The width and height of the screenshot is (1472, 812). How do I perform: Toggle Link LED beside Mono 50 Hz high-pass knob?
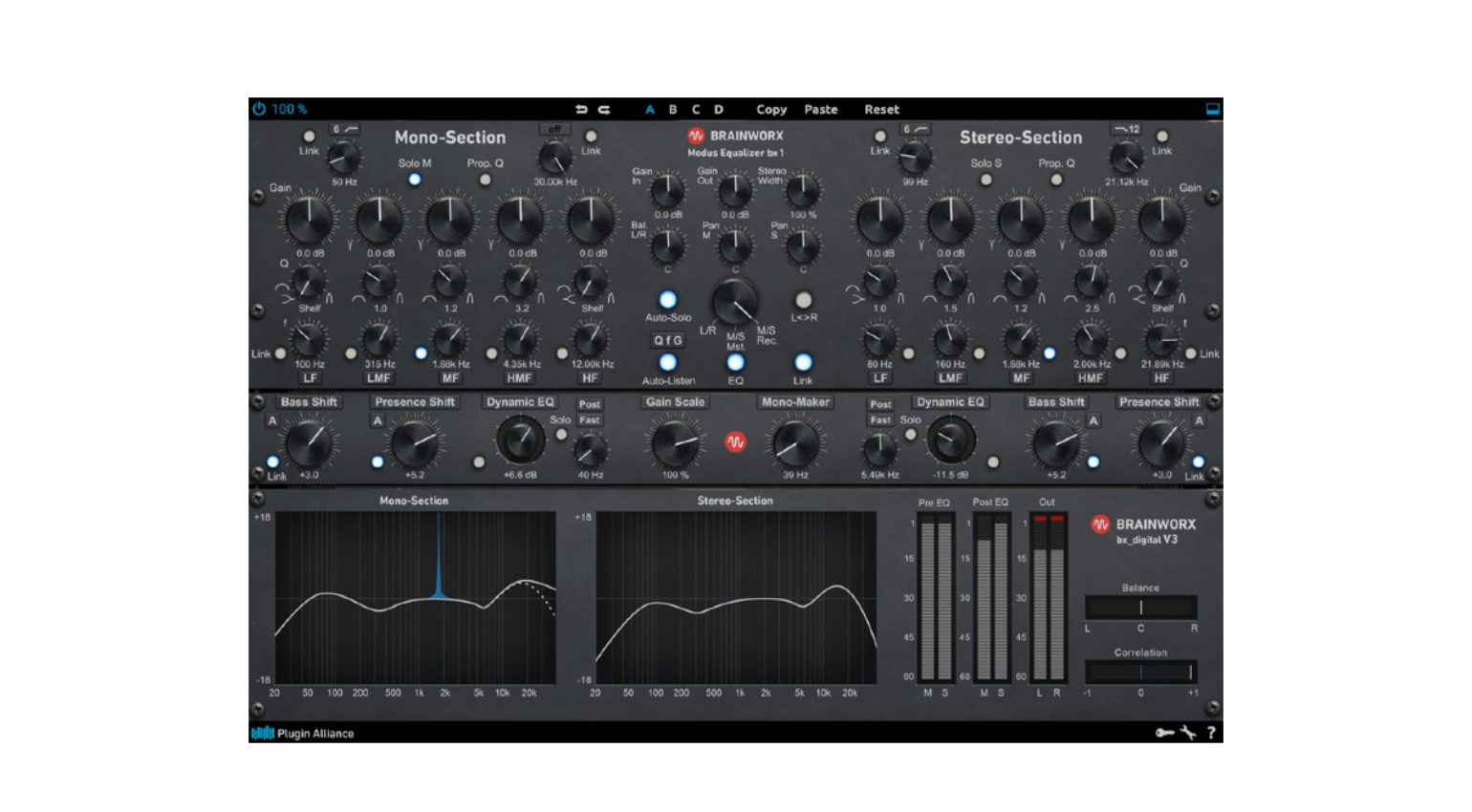[309, 137]
